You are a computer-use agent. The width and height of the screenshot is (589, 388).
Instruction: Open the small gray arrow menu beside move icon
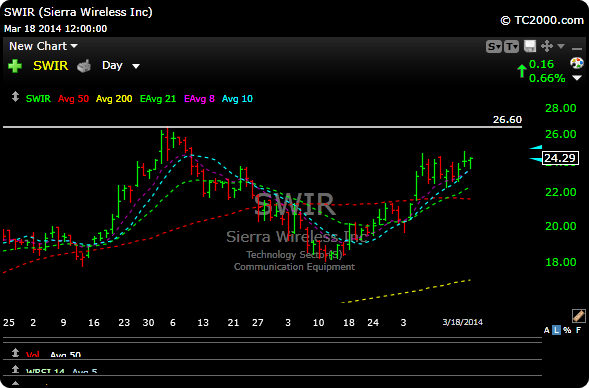coord(561,46)
